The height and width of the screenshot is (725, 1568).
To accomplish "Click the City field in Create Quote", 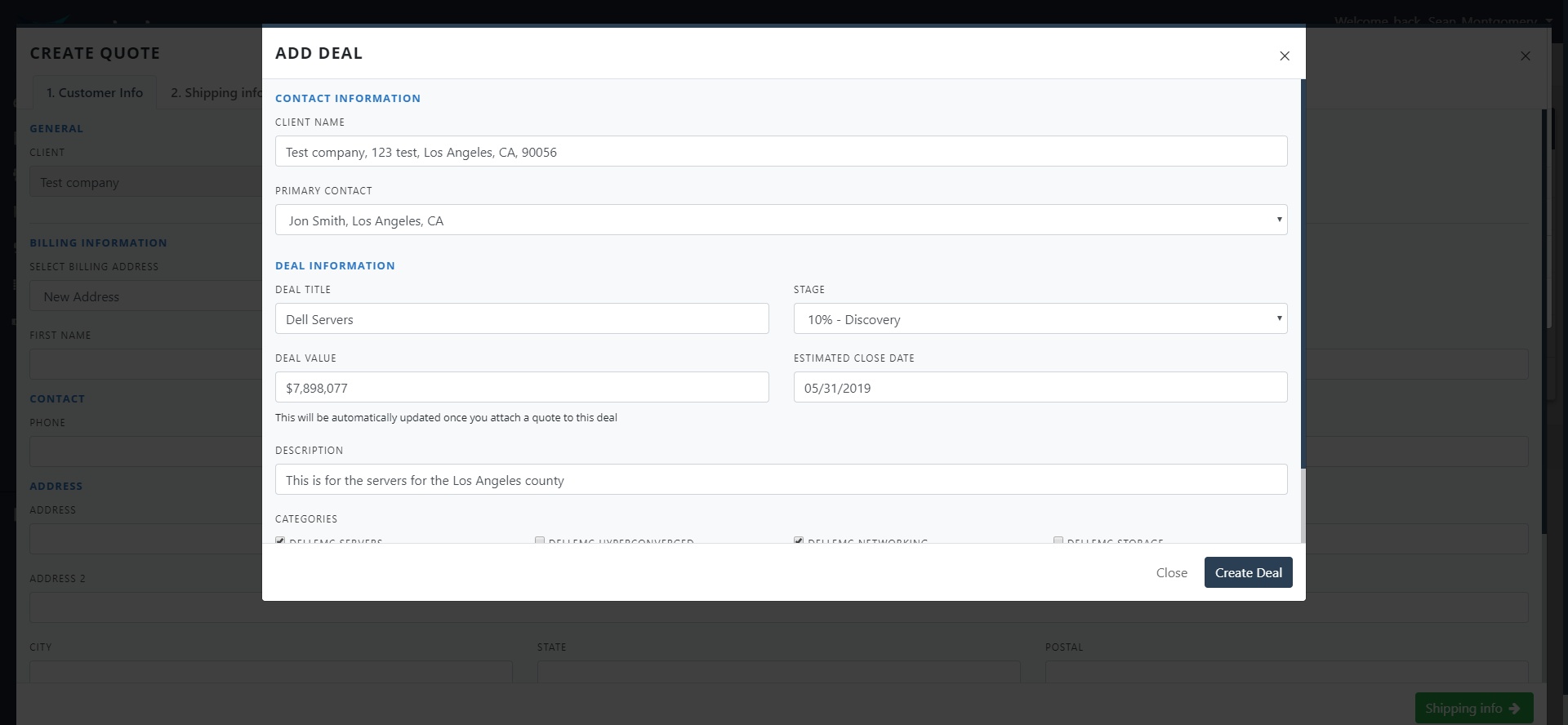I will (x=270, y=672).
